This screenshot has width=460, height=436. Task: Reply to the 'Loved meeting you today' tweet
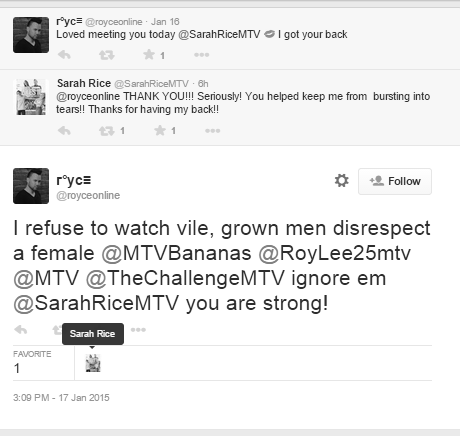point(64,55)
